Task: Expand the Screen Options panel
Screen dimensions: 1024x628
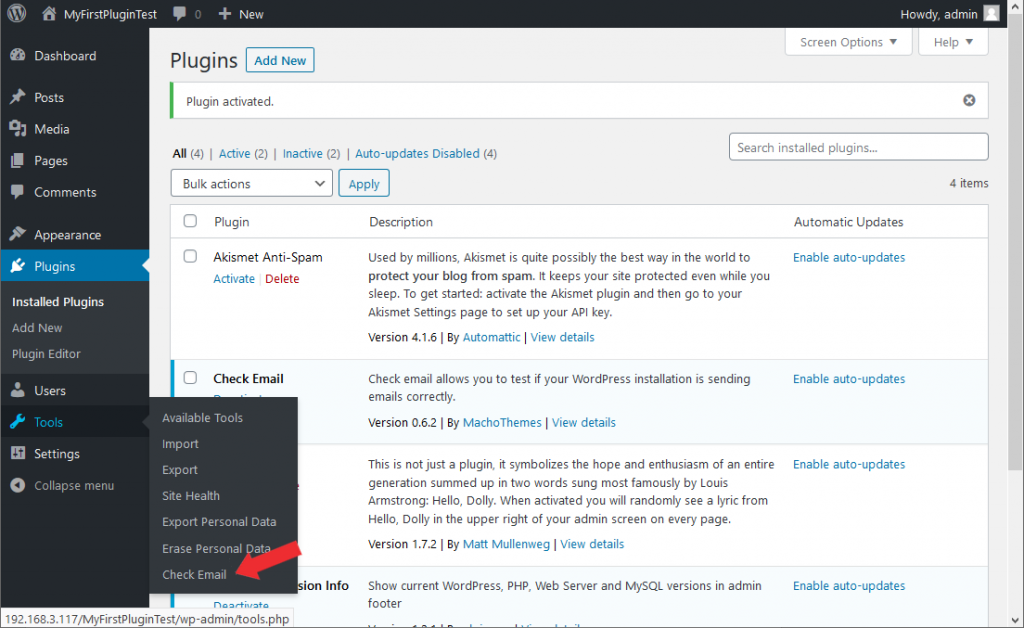Action: pos(849,42)
